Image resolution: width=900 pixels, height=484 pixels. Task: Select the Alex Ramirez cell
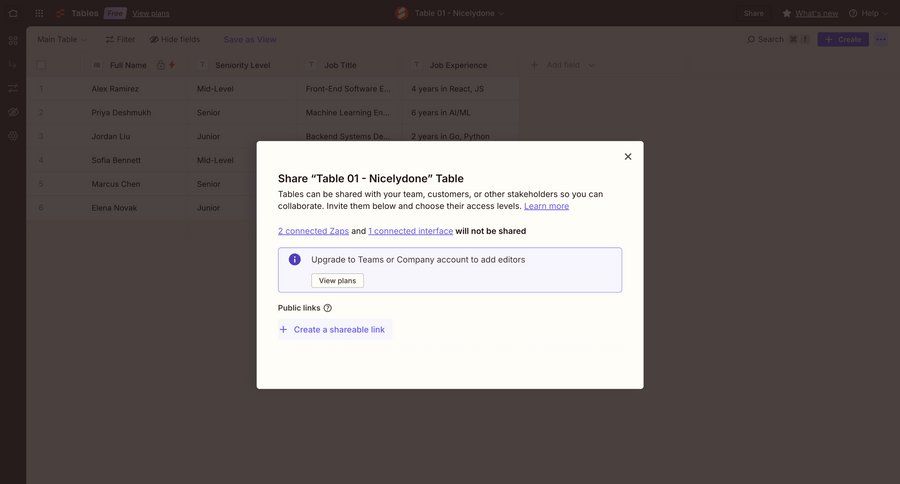tap(137, 89)
